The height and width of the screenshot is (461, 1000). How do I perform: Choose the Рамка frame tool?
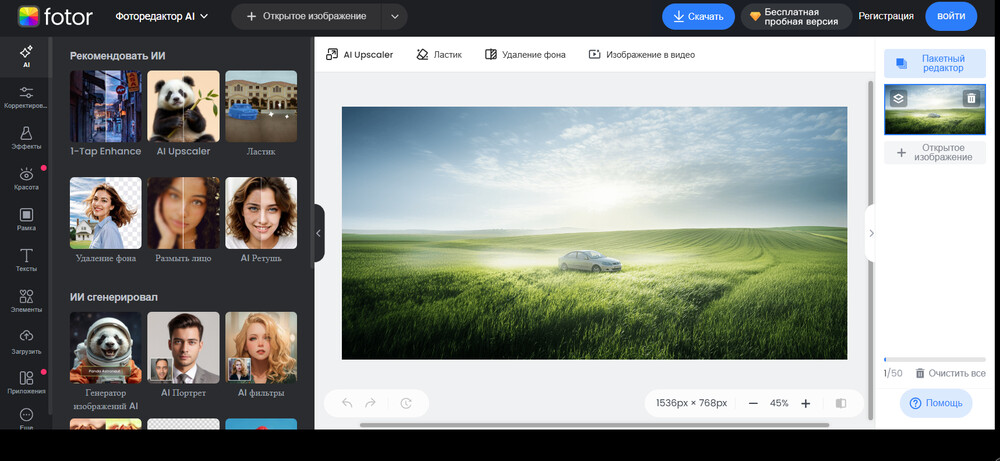[x=26, y=220]
